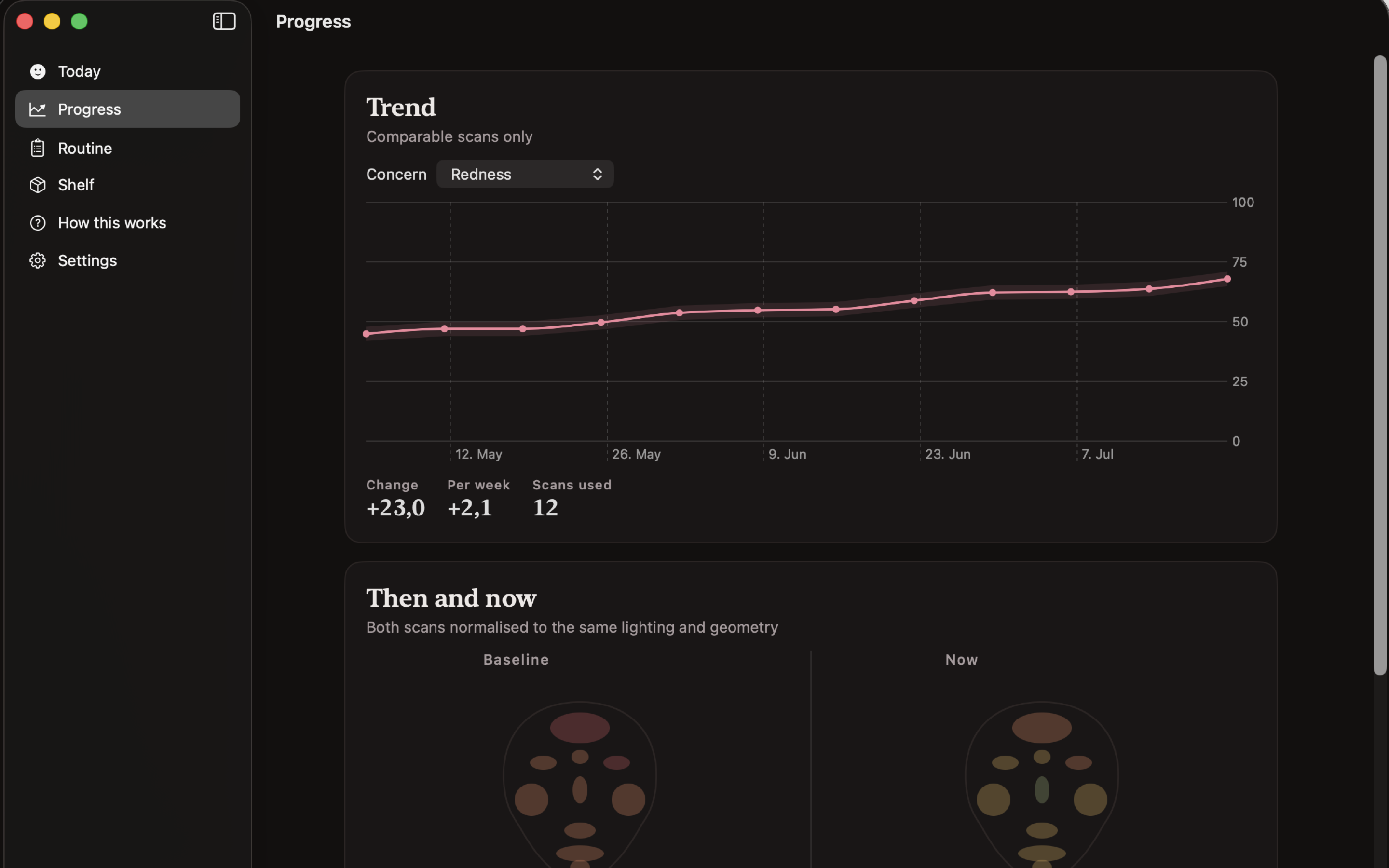
Task: Open the Routine sidebar section
Action: click(x=127, y=148)
